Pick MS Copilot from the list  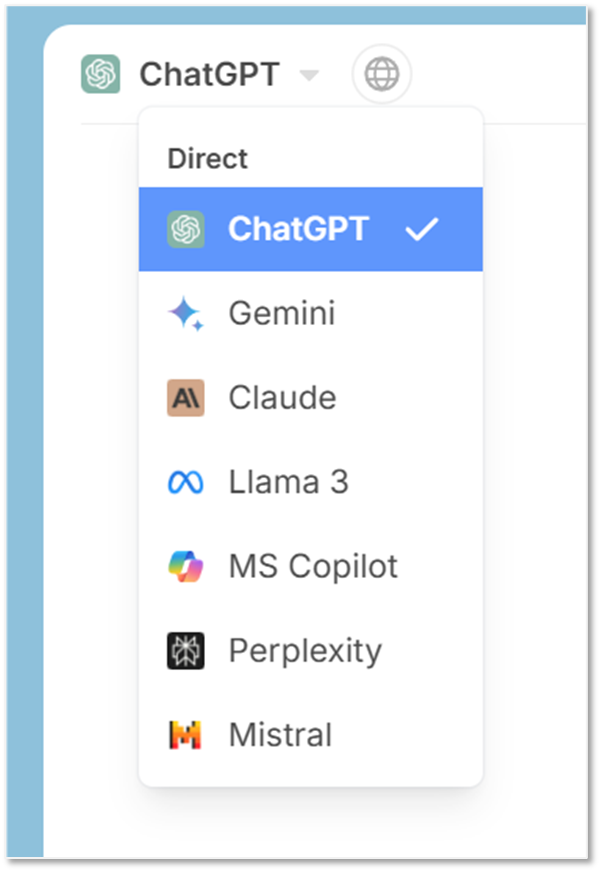tap(311, 566)
